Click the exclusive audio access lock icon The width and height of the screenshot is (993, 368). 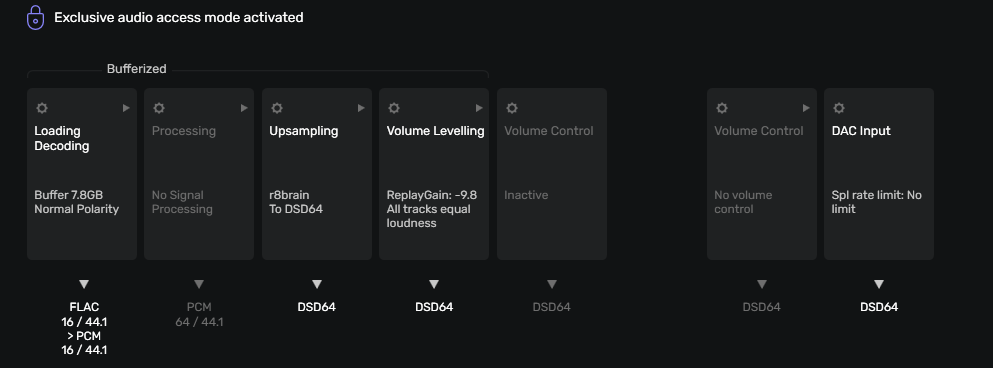(35, 17)
